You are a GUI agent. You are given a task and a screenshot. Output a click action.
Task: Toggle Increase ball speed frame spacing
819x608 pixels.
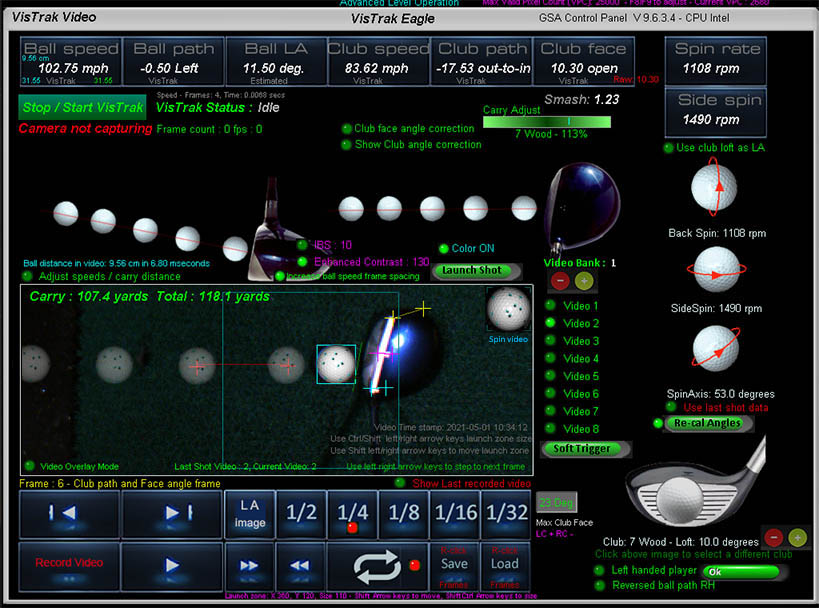tap(280, 276)
